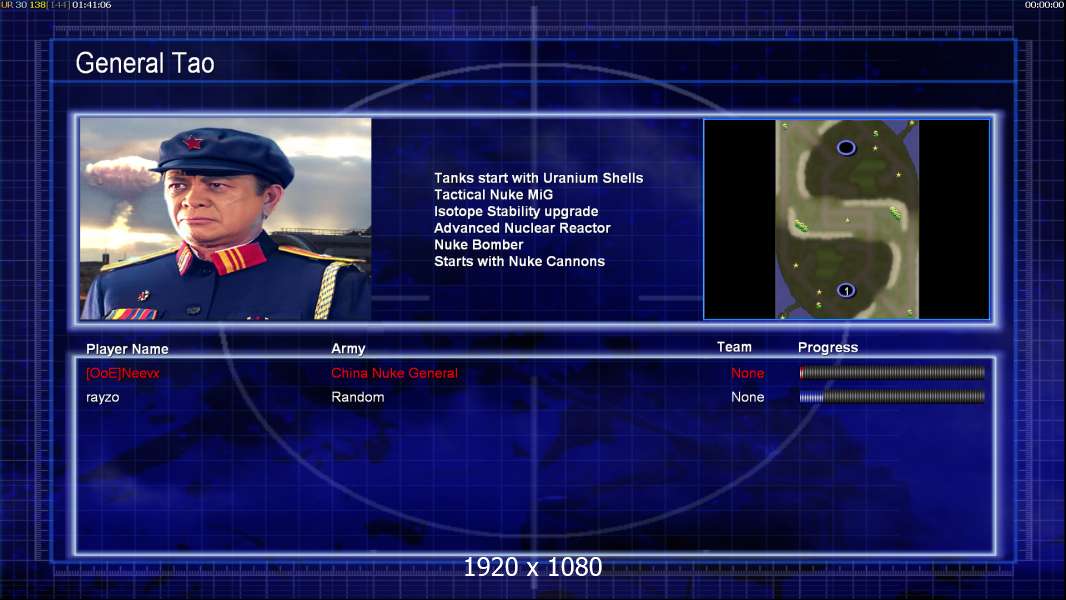Click rayzo's blue loading progress bar
This screenshot has height=600, width=1066.
(892, 397)
